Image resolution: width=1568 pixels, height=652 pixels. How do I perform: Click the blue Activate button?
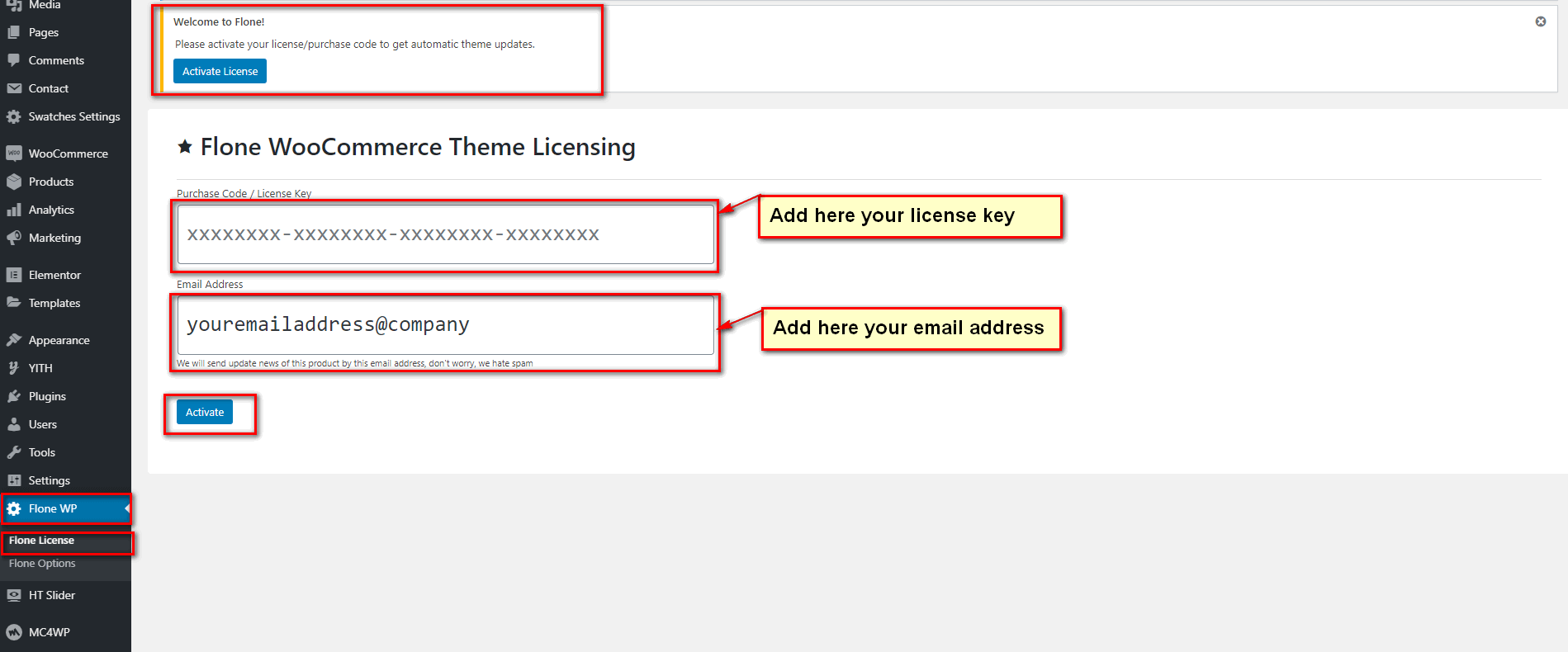205,412
